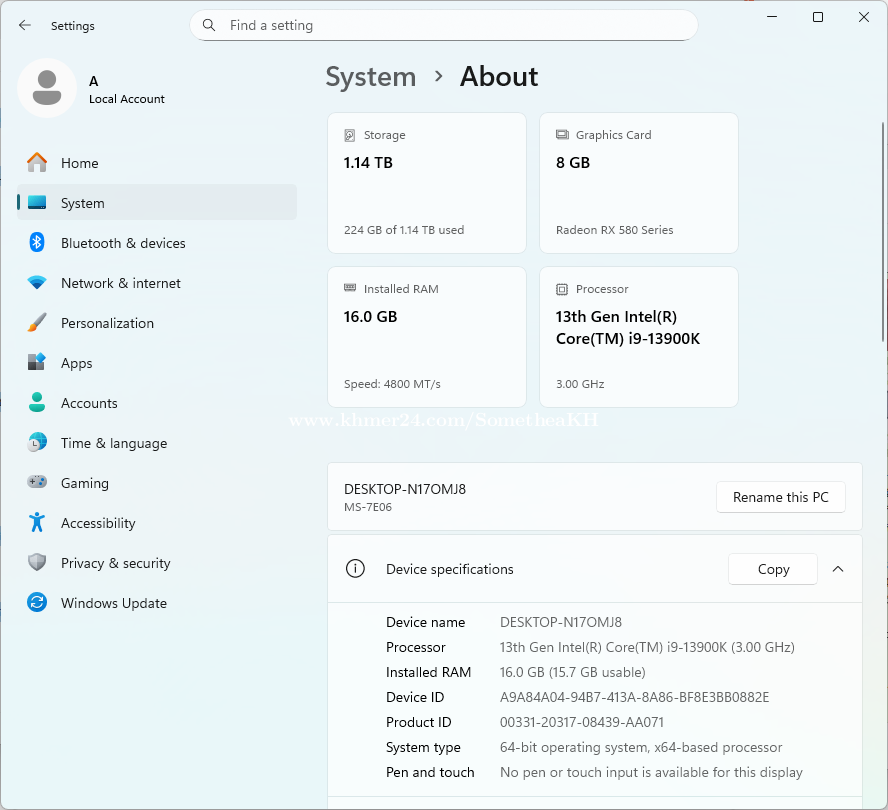Open Bluetooth & devices settings
The width and height of the screenshot is (888, 810).
122,243
